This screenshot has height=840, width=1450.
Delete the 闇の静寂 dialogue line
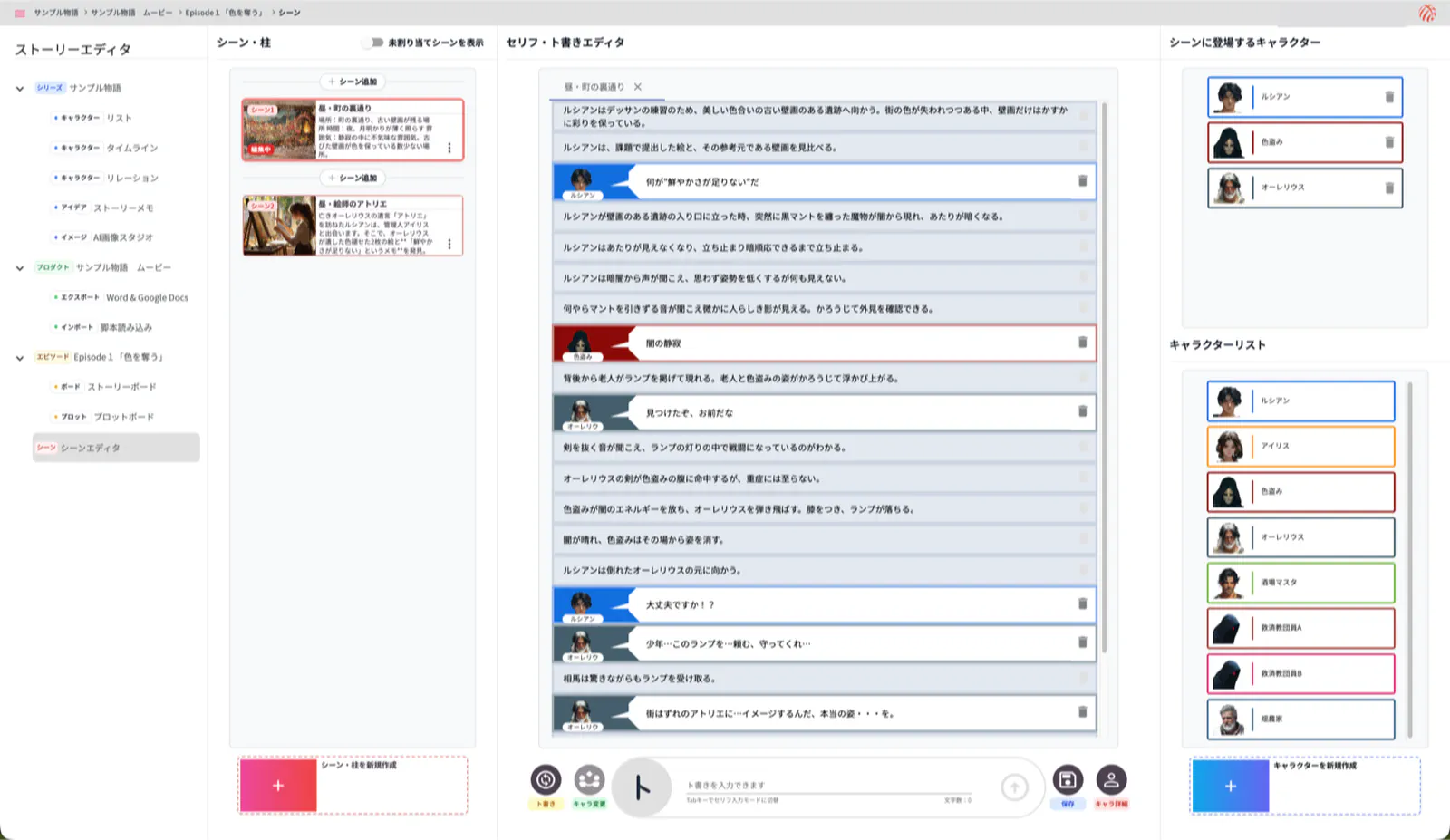click(x=1082, y=343)
